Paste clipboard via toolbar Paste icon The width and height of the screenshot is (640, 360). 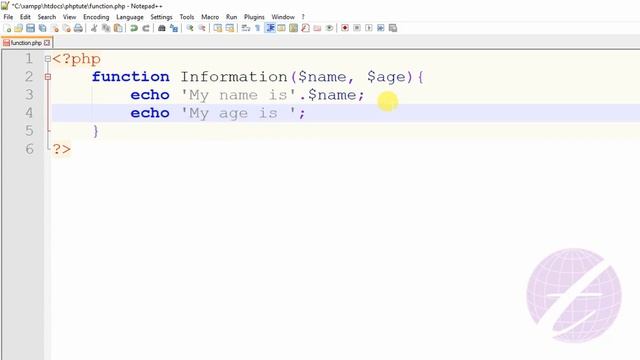(118, 28)
